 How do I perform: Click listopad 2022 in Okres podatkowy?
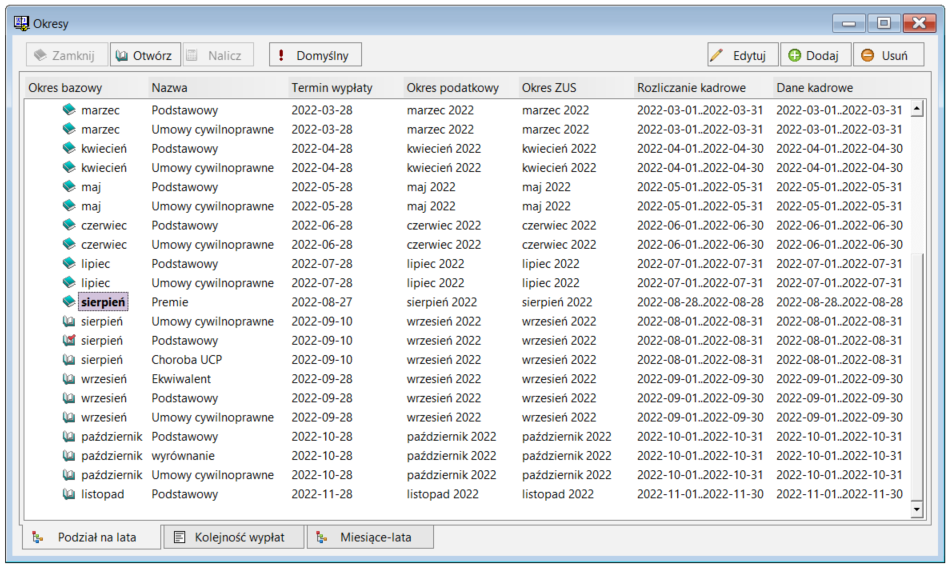tap(443, 494)
